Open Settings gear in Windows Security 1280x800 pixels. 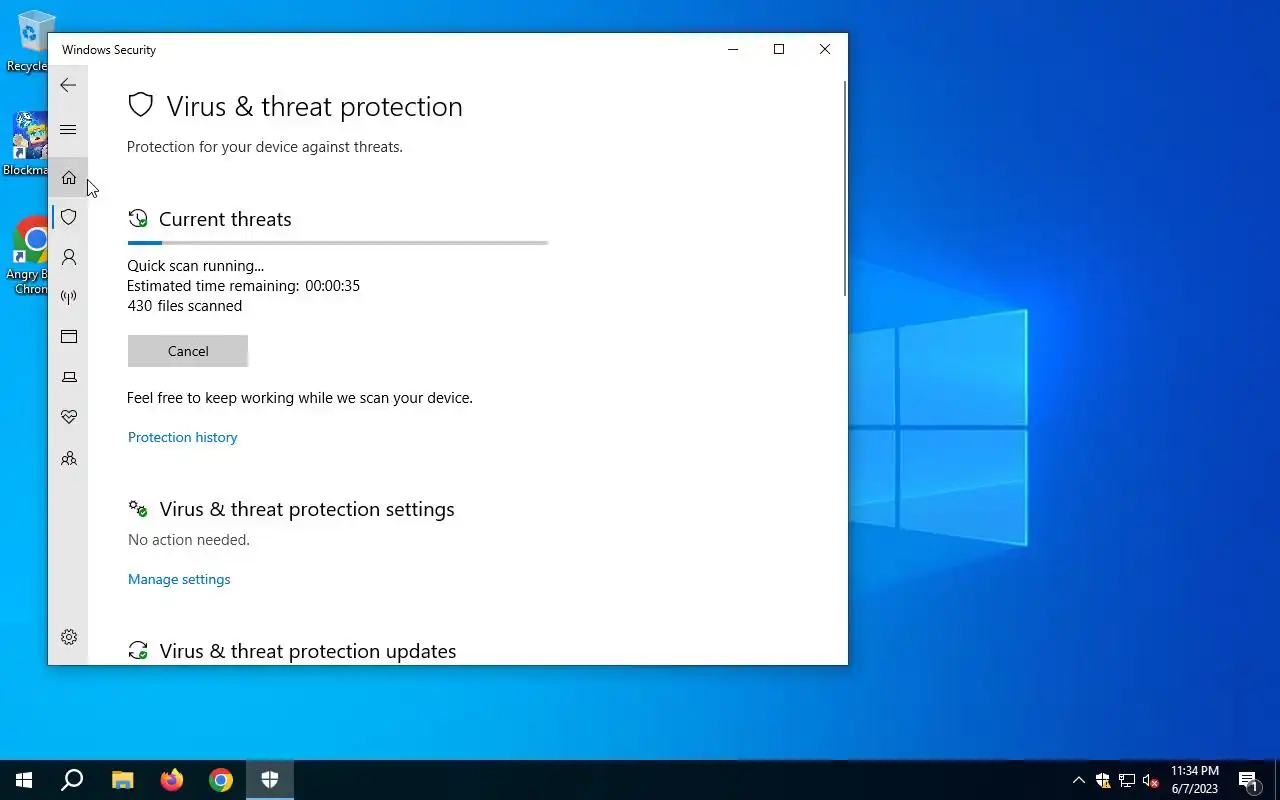[68, 637]
